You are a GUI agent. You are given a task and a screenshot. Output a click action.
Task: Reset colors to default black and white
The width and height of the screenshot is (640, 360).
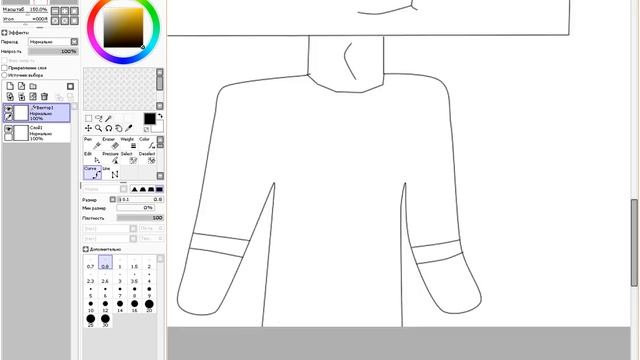(x=146, y=129)
